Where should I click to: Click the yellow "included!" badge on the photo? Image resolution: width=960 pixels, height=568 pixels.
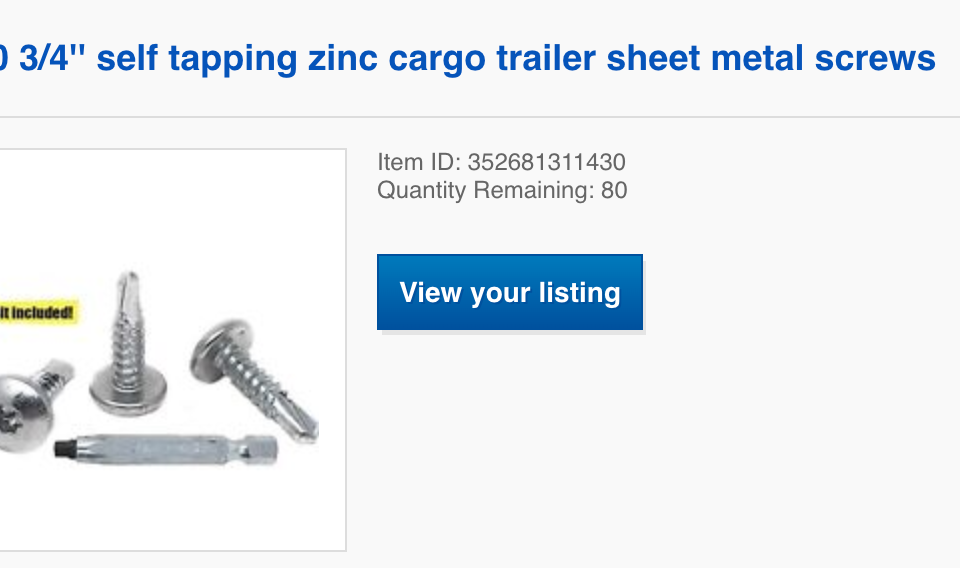coord(38,312)
